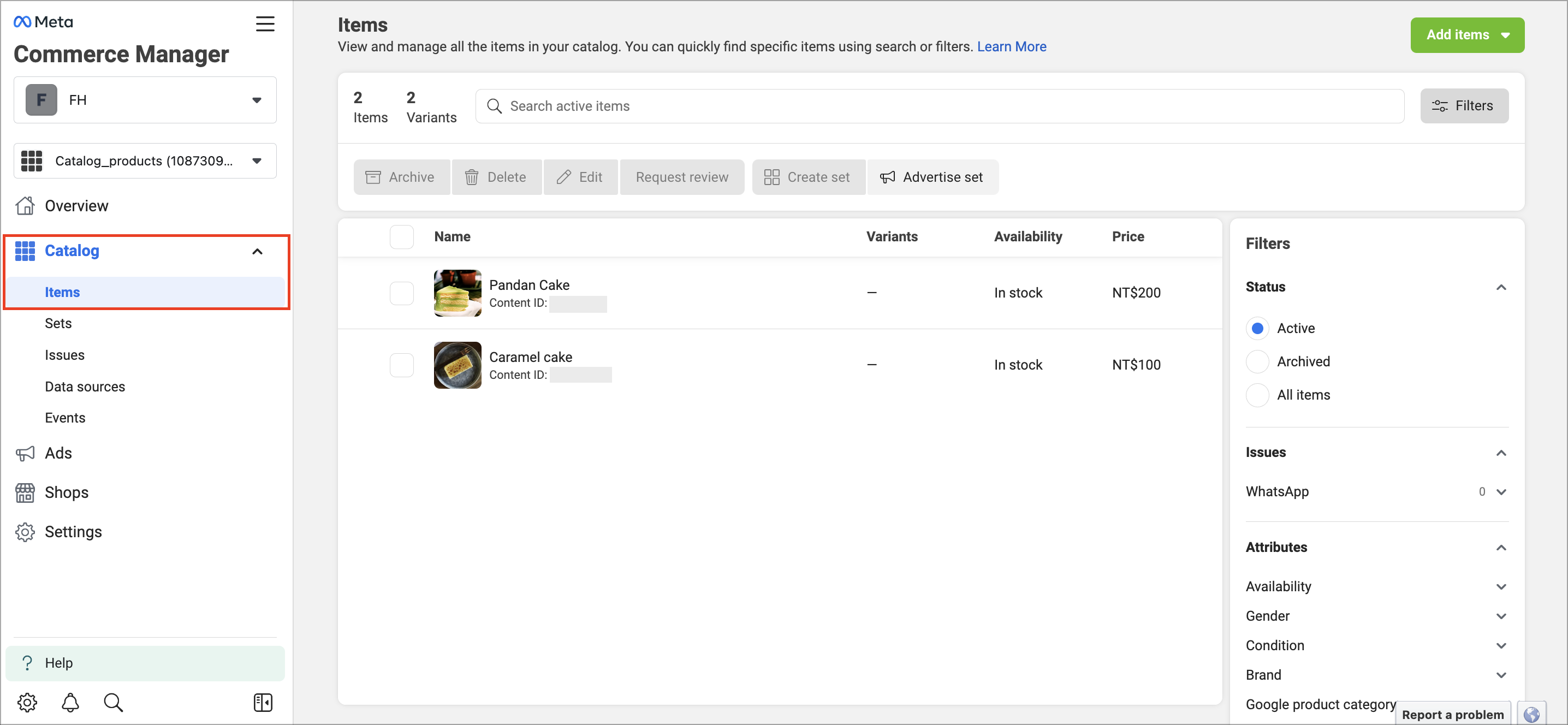Click the Help question mark icon
This screenshot has height=725, width=1568.
(27, 663)
